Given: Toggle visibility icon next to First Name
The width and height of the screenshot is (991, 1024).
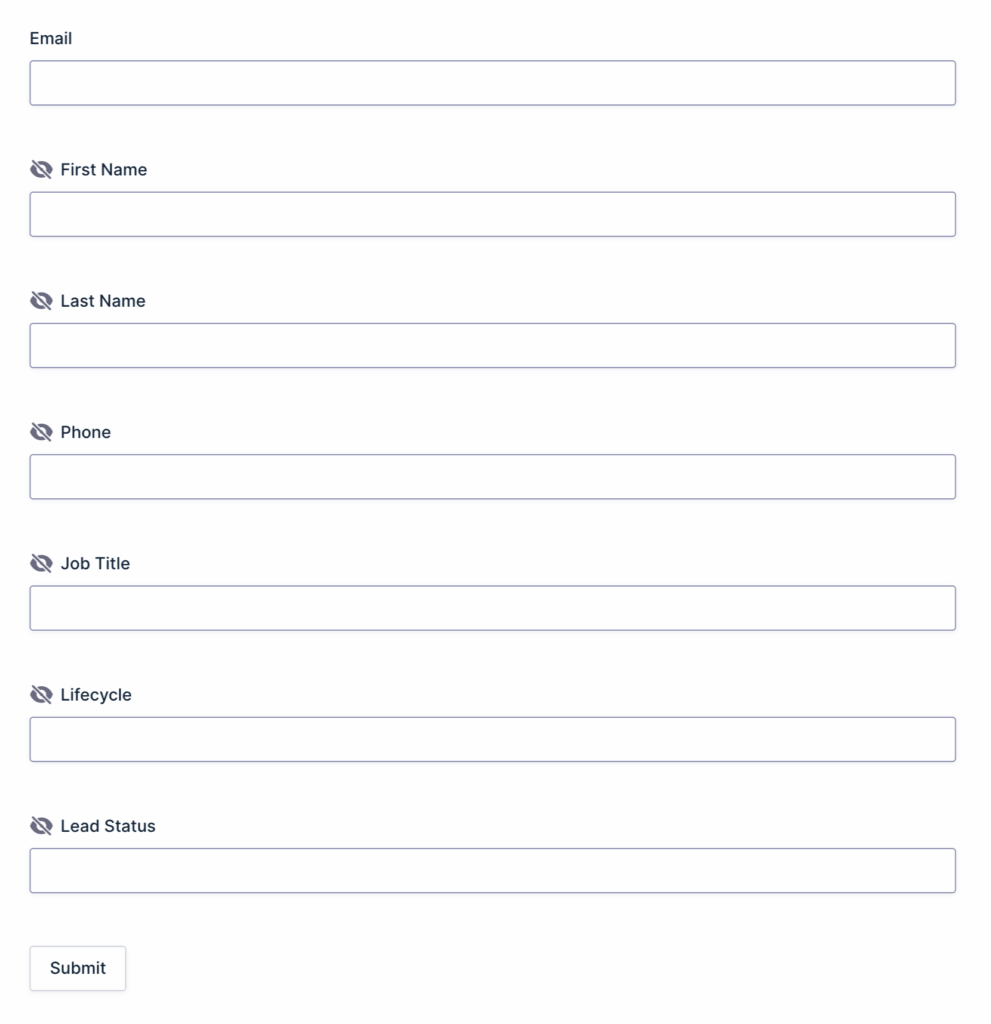Looking at the screenshot, I should (41, 169).
